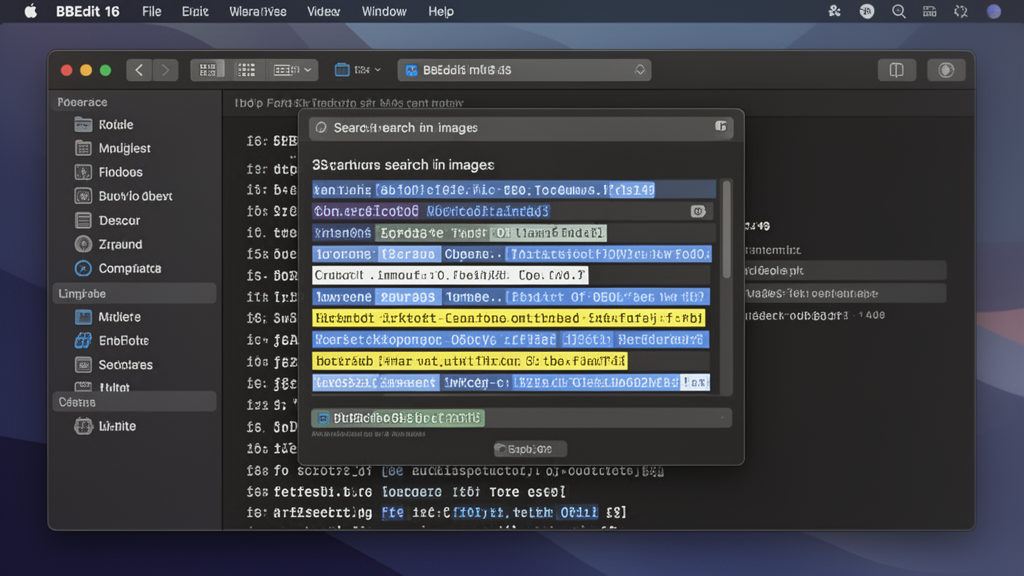Select the yellow Htcbmbot result row
The height and width of the screenshot is (576, 1024).
point(509,318)
